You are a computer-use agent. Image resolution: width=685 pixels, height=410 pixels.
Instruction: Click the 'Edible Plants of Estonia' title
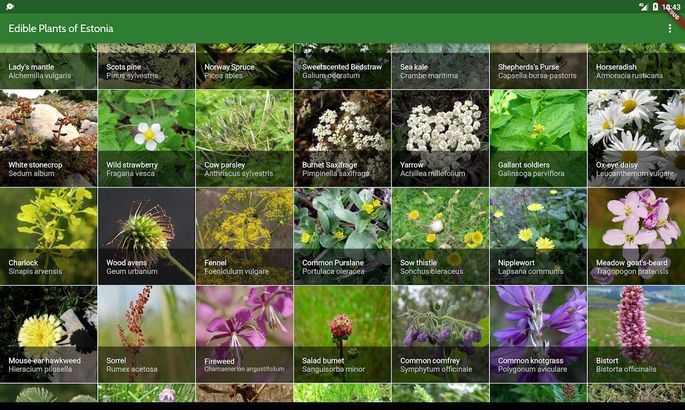pyautogui.click(x=61, y=28)
